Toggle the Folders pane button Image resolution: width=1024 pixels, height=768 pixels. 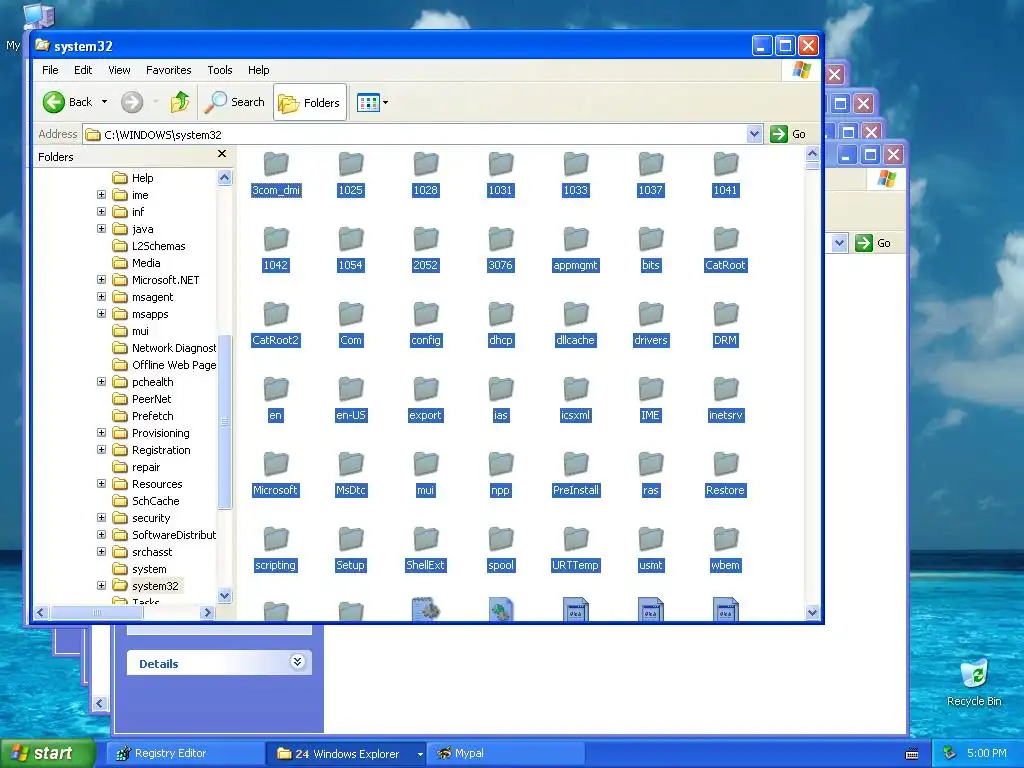310,103
